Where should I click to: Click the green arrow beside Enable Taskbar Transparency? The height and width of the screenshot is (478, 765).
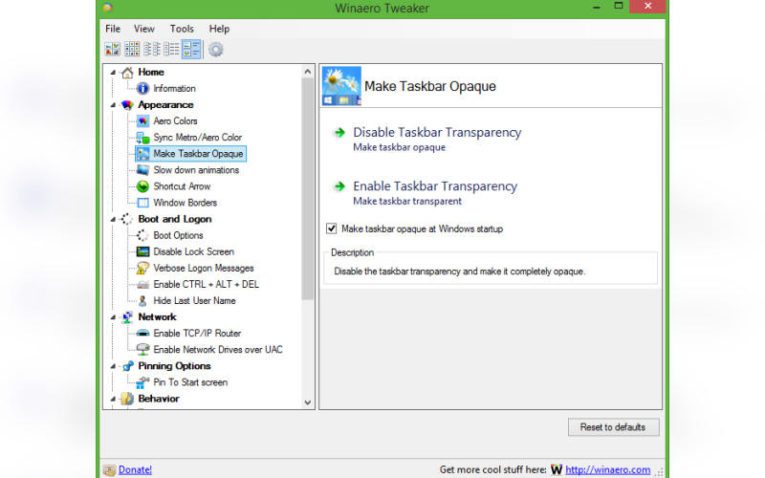(x=339, y=186)
